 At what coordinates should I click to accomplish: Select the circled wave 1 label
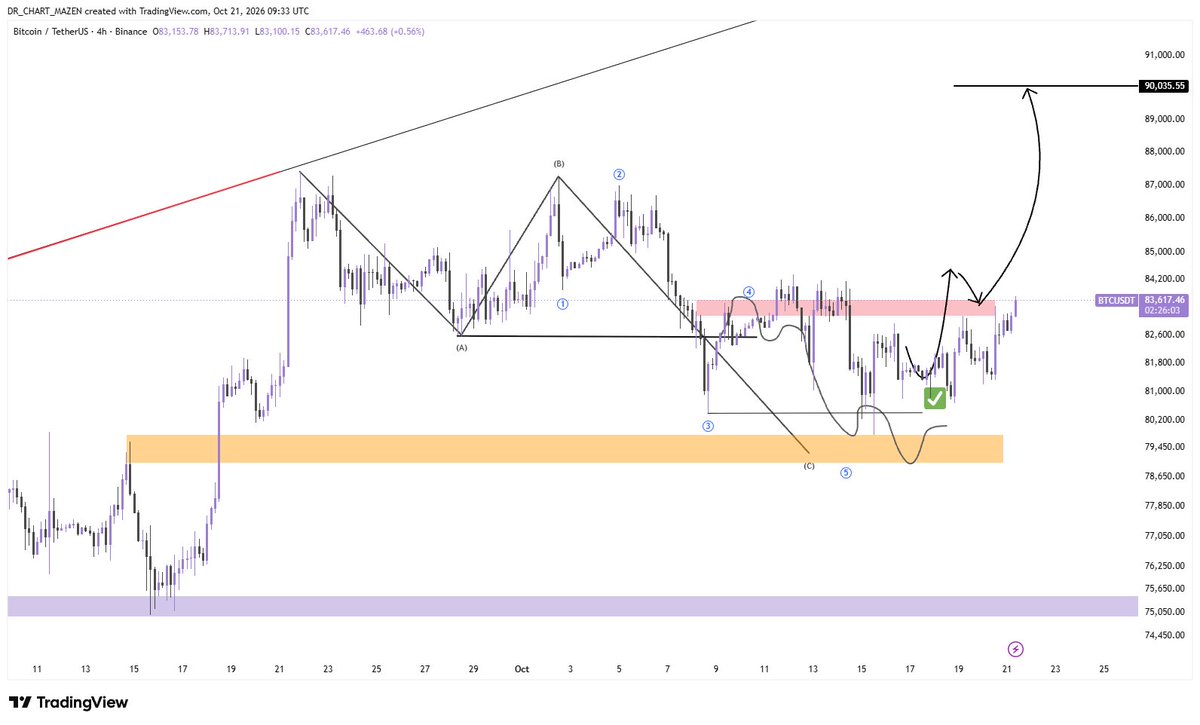pyautogui.click(x=563, y=303)
